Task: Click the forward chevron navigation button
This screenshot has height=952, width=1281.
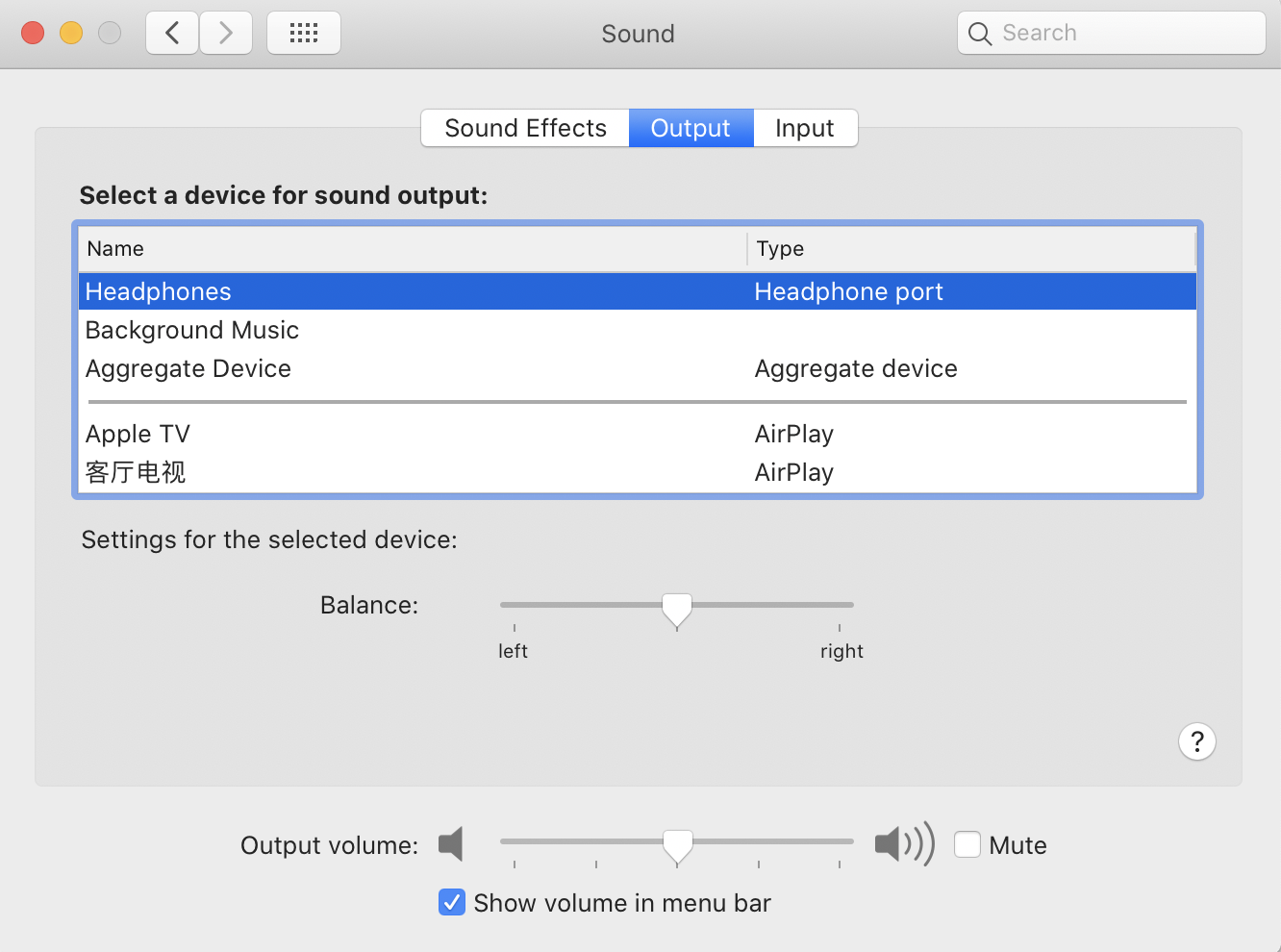Action: click(x=226, y=34)
